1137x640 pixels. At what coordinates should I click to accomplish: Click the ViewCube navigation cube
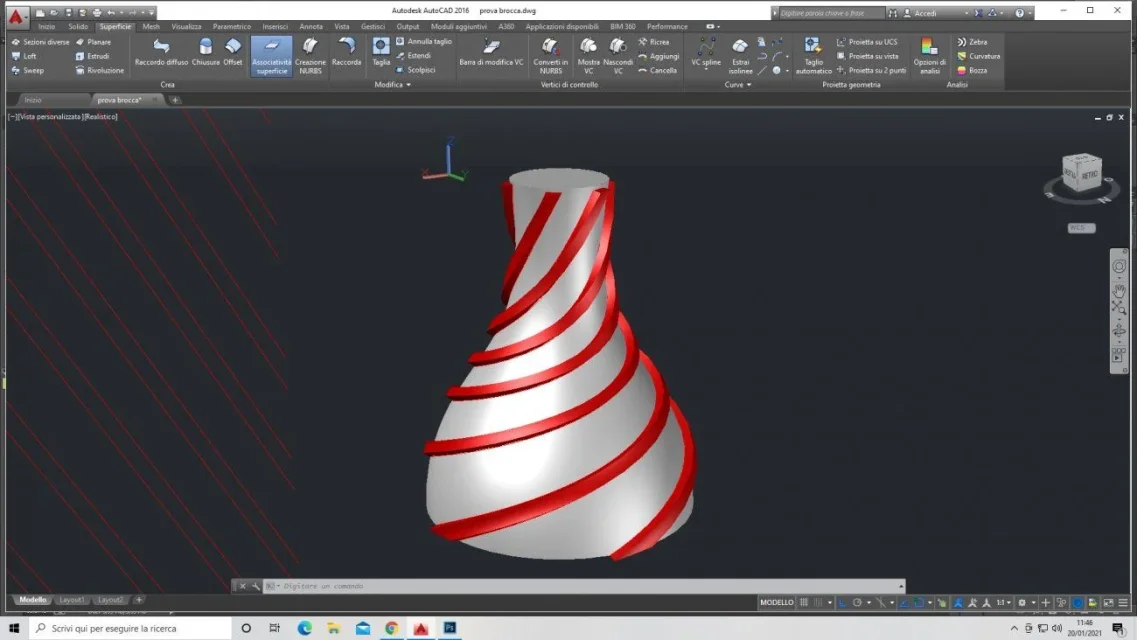pos(1081,174)
